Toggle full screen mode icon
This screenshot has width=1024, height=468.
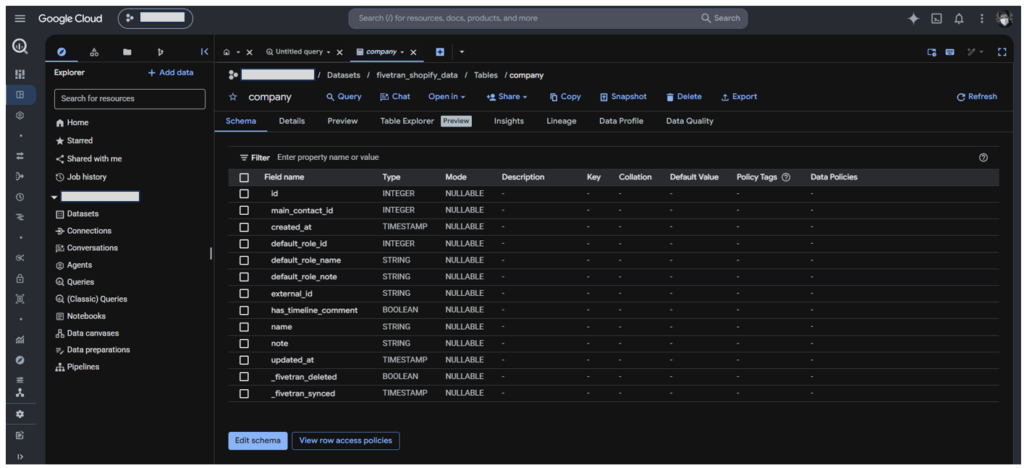(x=1002, y=52)
